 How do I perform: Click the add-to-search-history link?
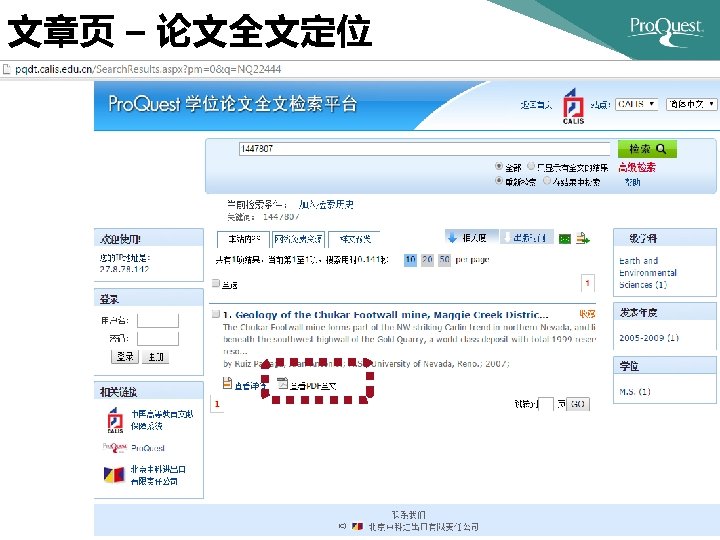[x=326, y=205]
